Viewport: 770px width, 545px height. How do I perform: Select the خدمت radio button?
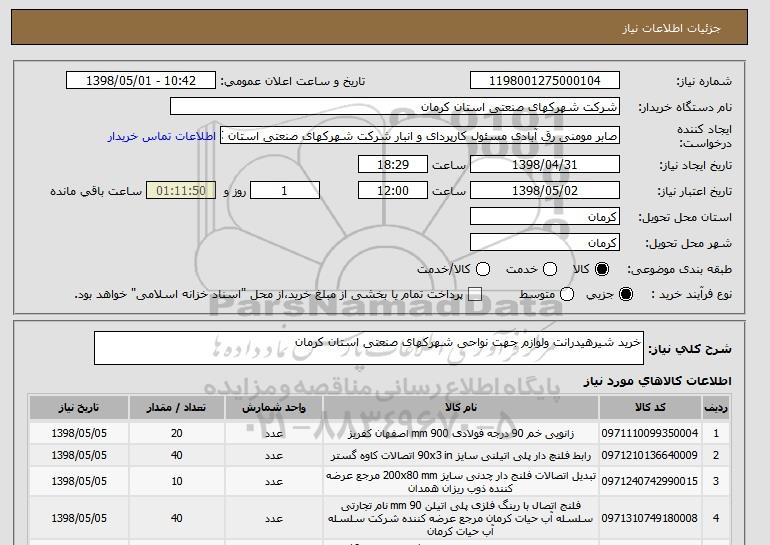click(x=550, y=269)
